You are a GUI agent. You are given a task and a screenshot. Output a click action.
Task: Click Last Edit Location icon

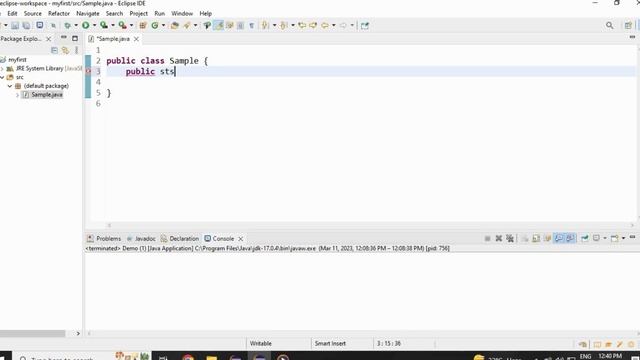coord(302,25)
